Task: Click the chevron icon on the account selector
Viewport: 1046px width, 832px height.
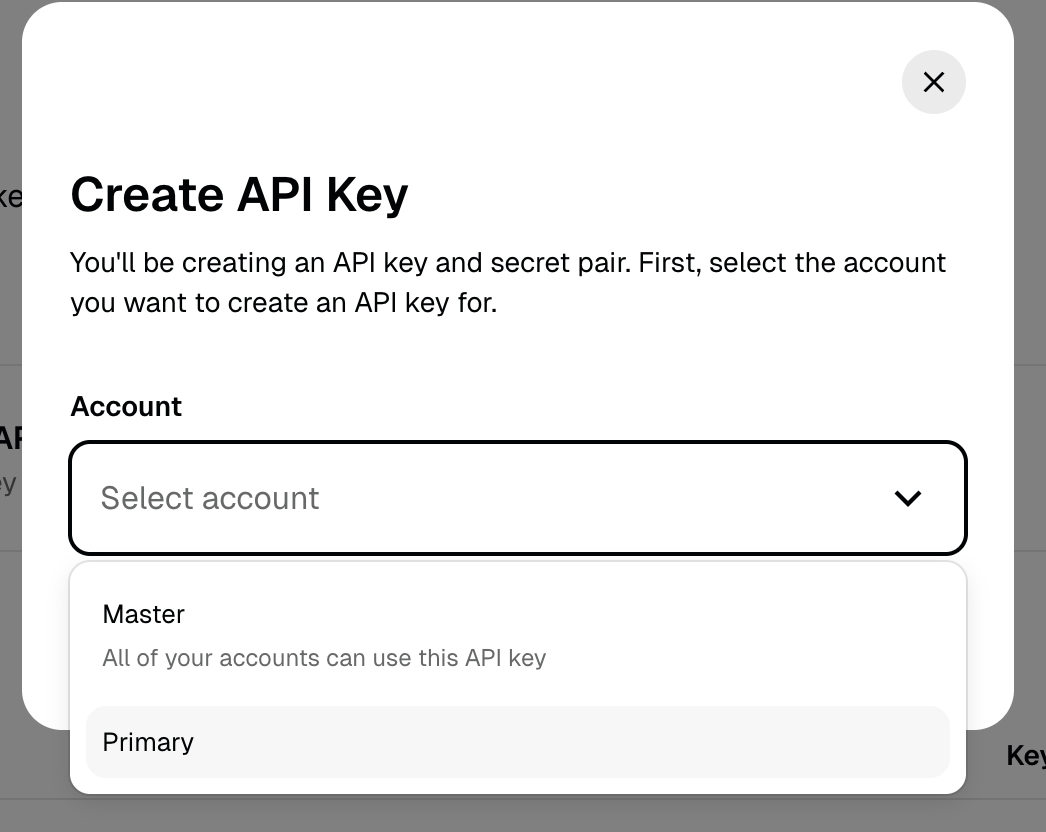Action: point(908,498)
